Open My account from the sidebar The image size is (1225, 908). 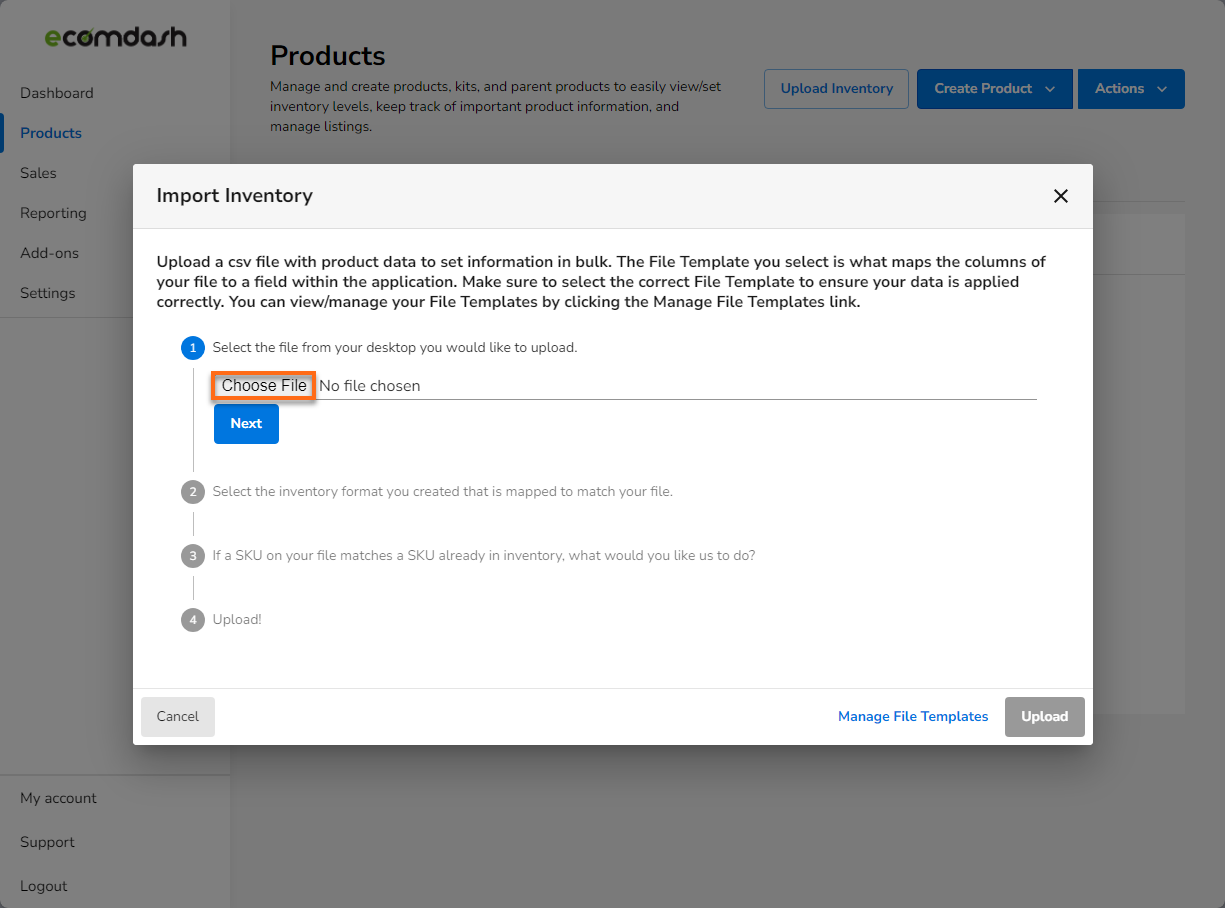pyautogui.click(x=58, y=798)
